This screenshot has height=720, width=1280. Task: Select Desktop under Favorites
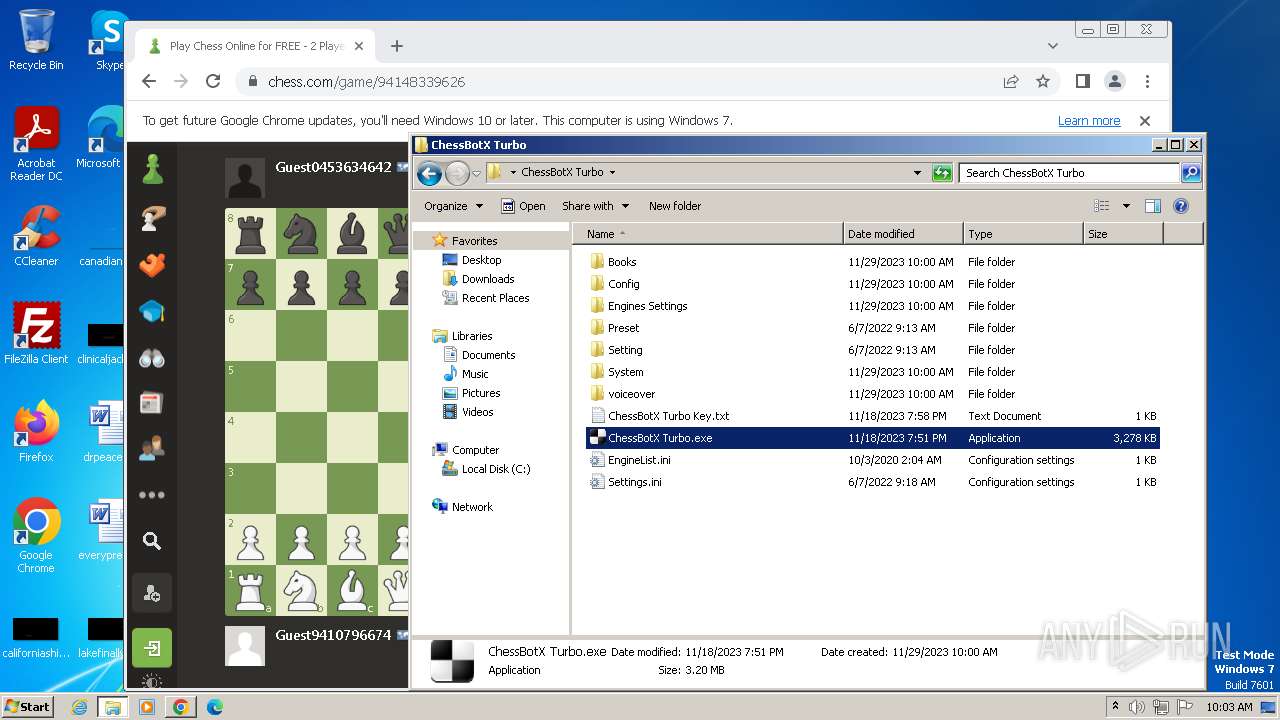tap(481, 260)
